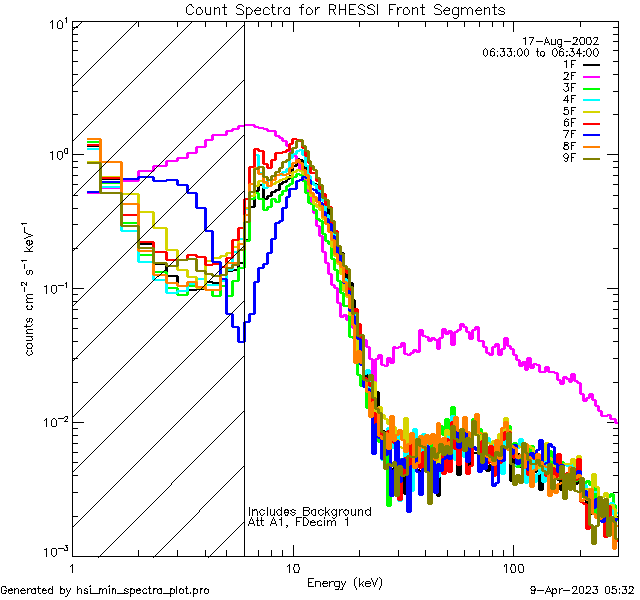
Task: Click the 100 tick label on energy axis
Action: pos(512,567)
